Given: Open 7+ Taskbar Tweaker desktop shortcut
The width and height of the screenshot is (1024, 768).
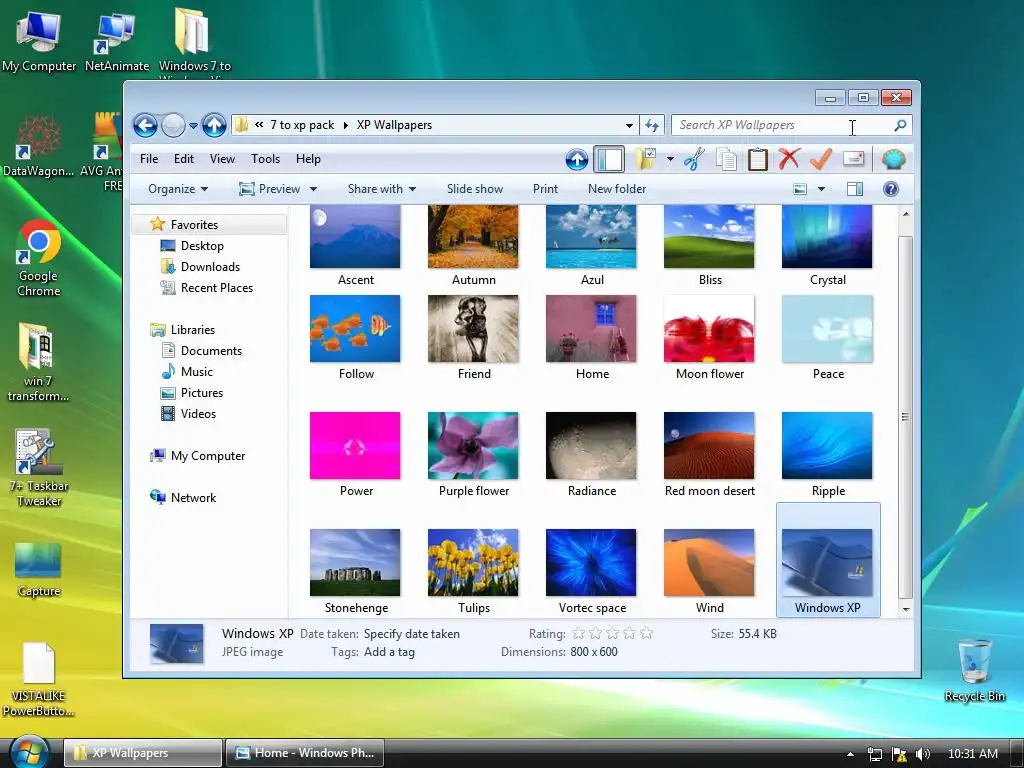Looking at the screenshot, I should point(39,468).
